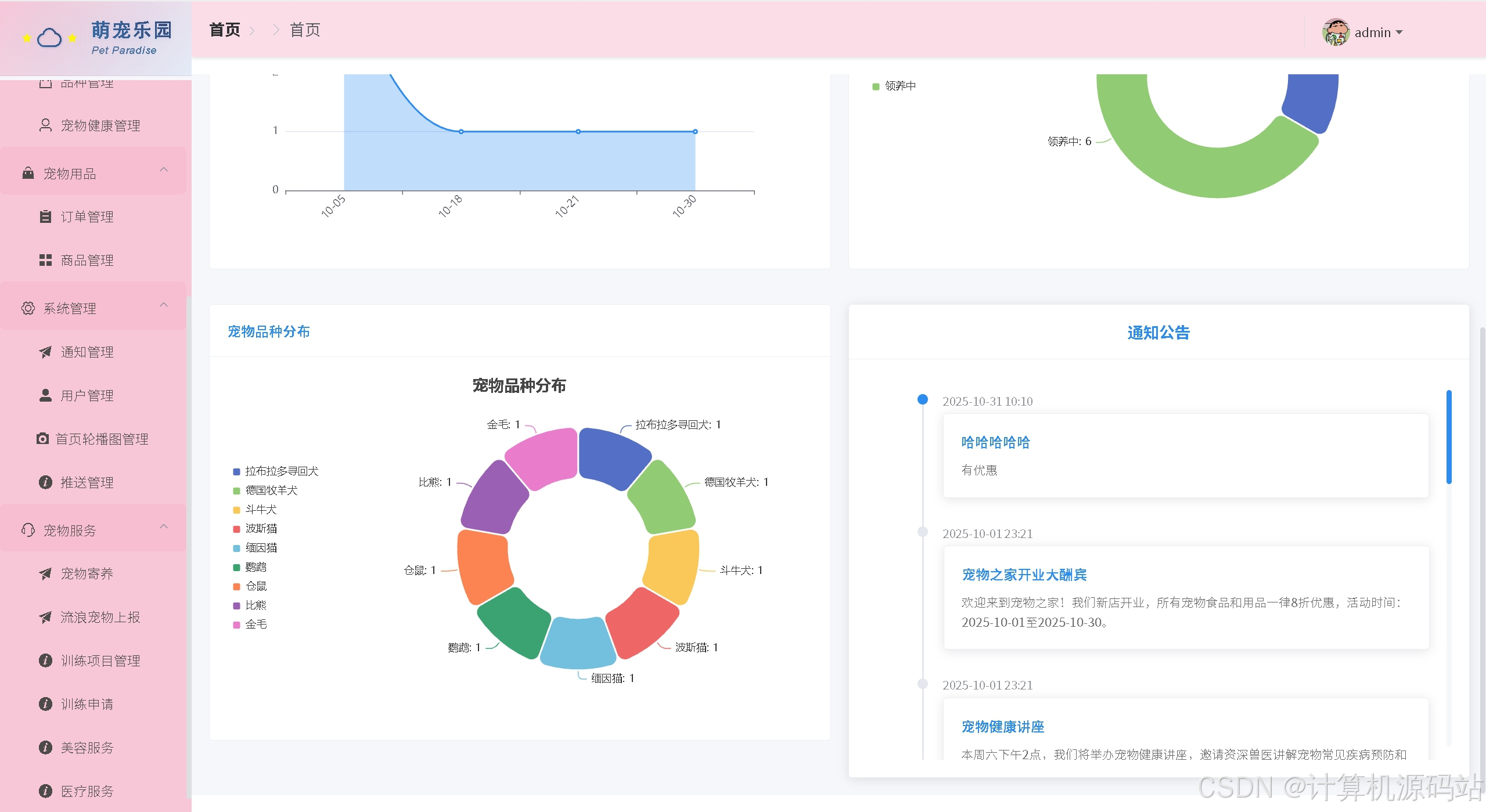Image resolution: width=1486 pixels, height=812 pixels.
Task: Click the paper plane icon beside 宠物寄养
Action: point(45,573)
